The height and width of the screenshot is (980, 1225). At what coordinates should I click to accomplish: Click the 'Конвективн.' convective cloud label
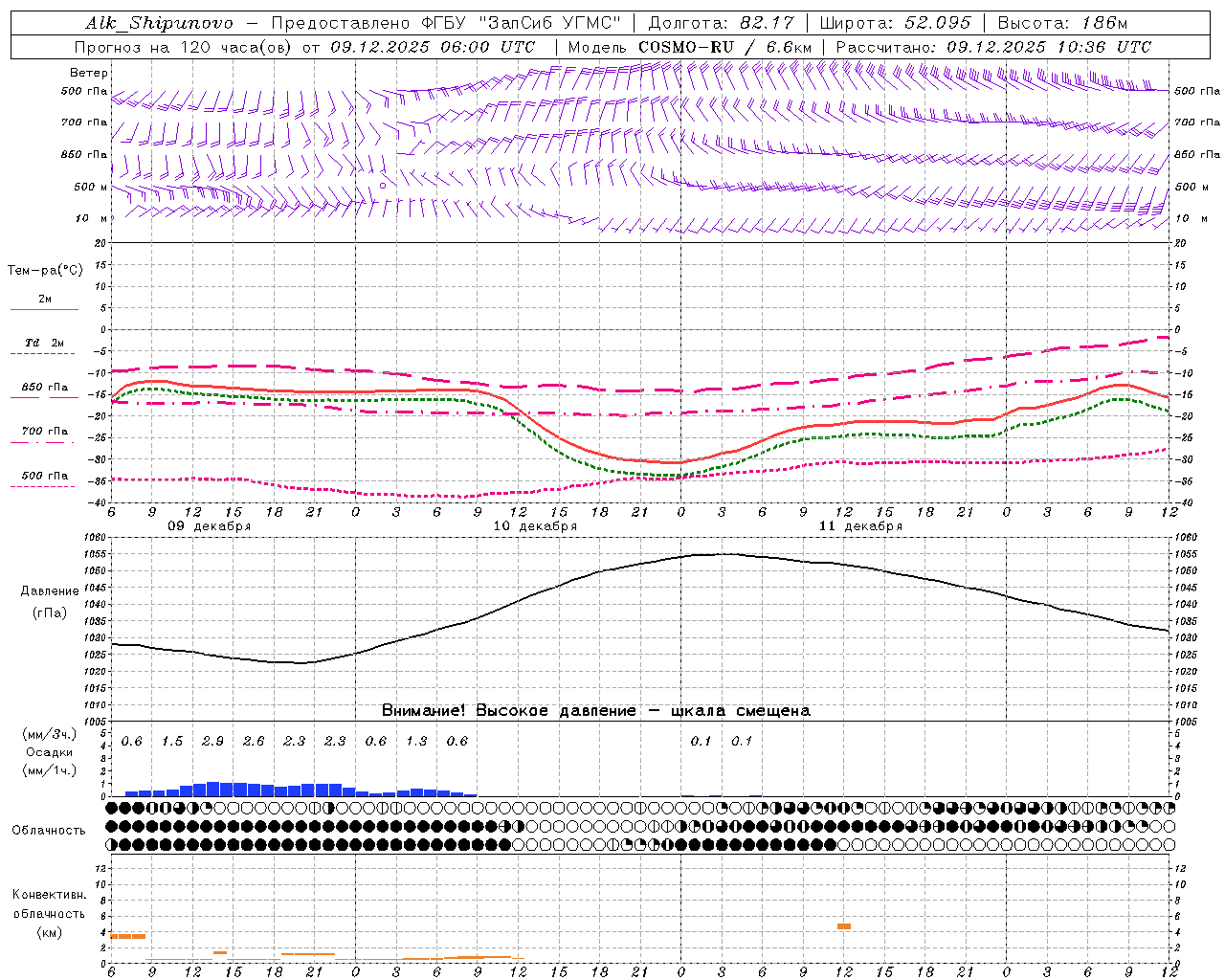tap(49, 896)
